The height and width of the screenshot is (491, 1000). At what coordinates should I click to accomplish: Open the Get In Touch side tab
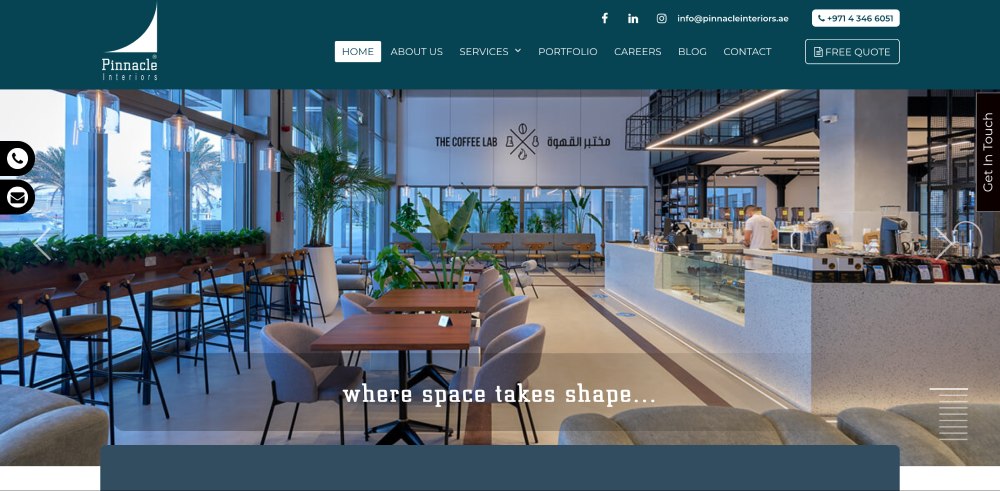[x=988, y=152]
